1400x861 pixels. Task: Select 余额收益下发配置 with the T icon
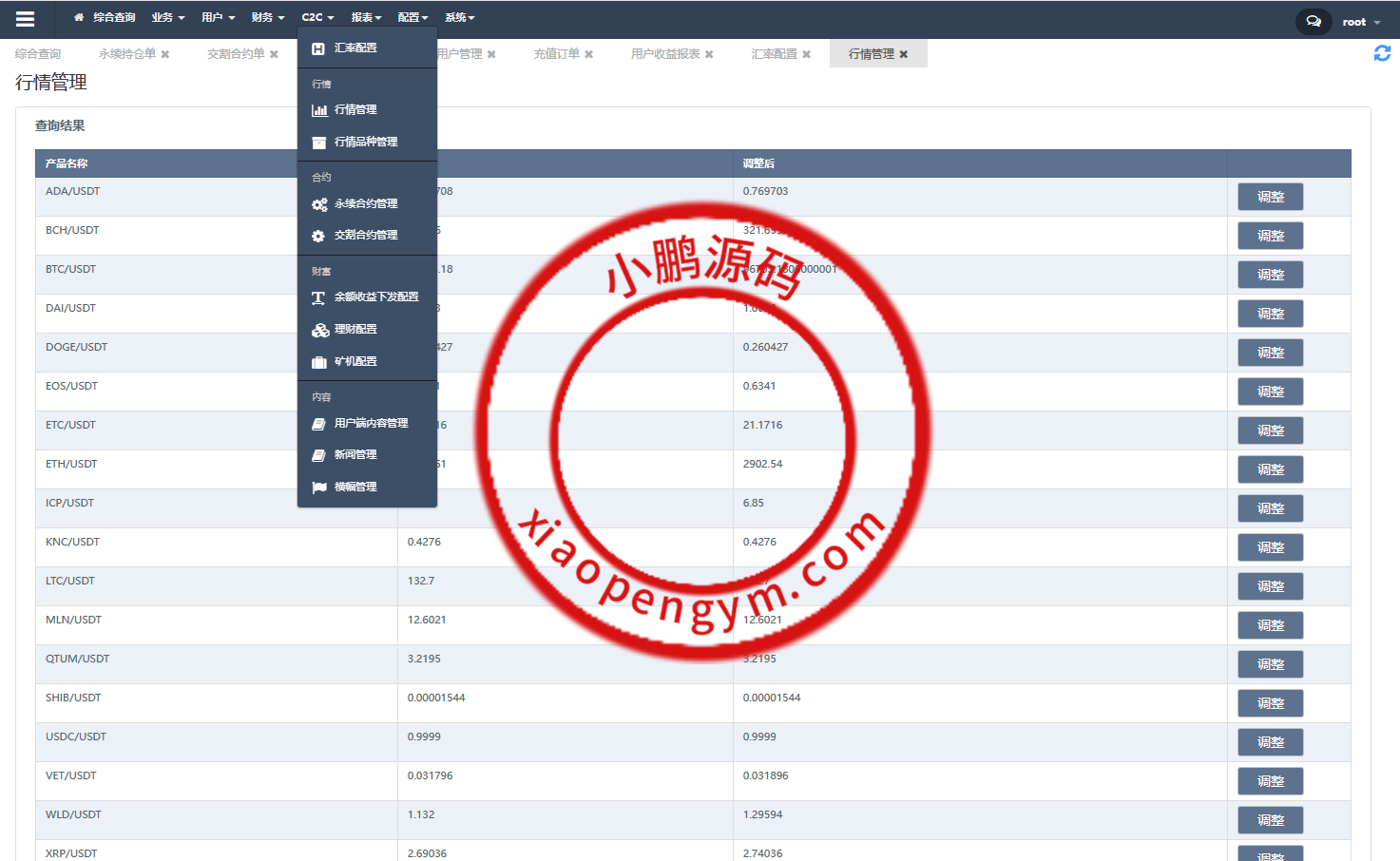coord(318,297)
